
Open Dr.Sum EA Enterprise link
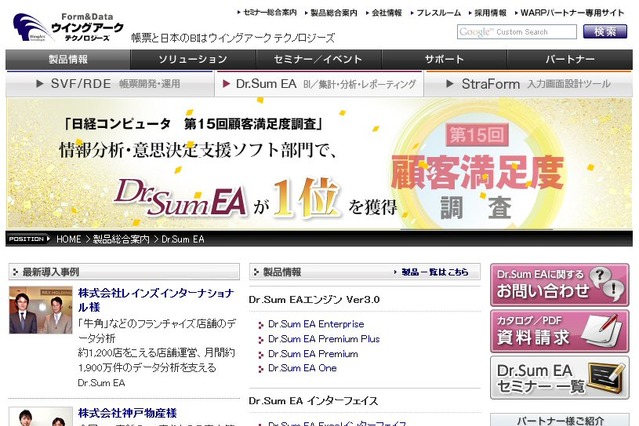click(316, 324)
